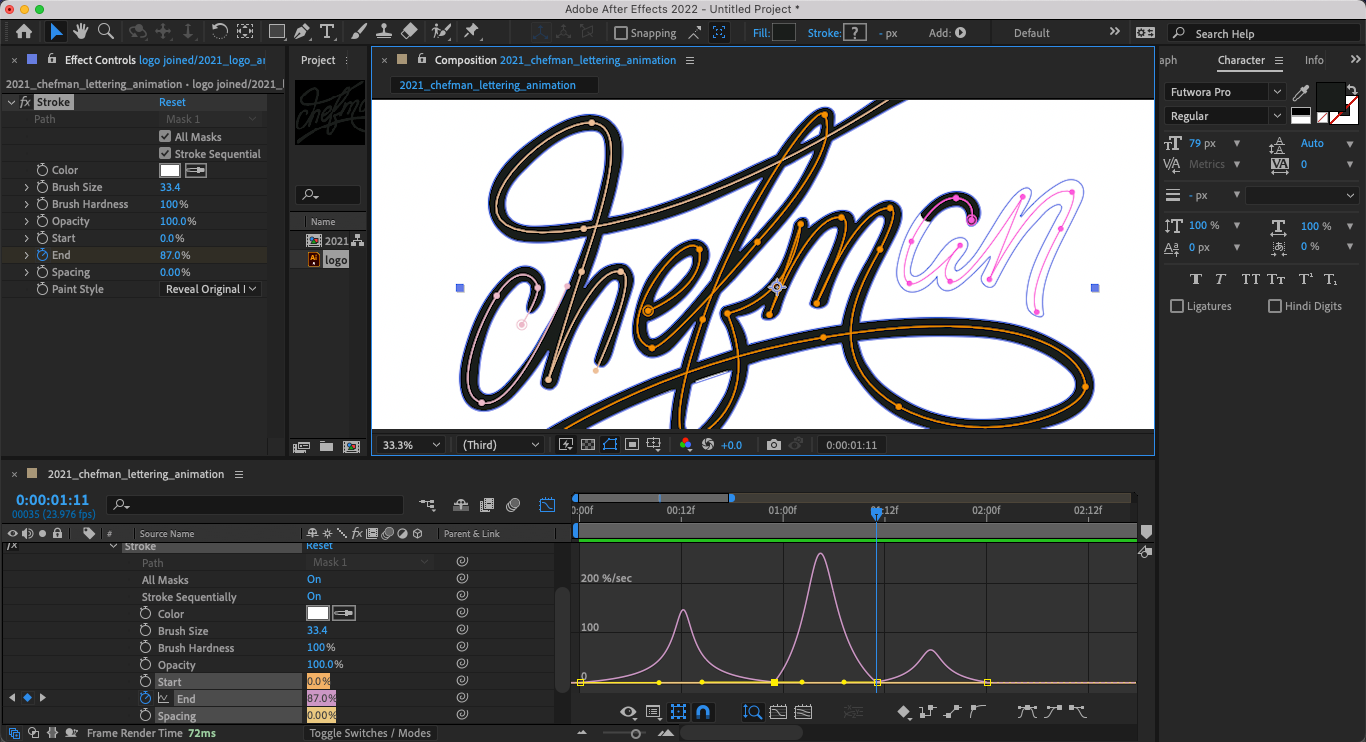
Task: Select the Brush tool
Action: click(358, 32)
